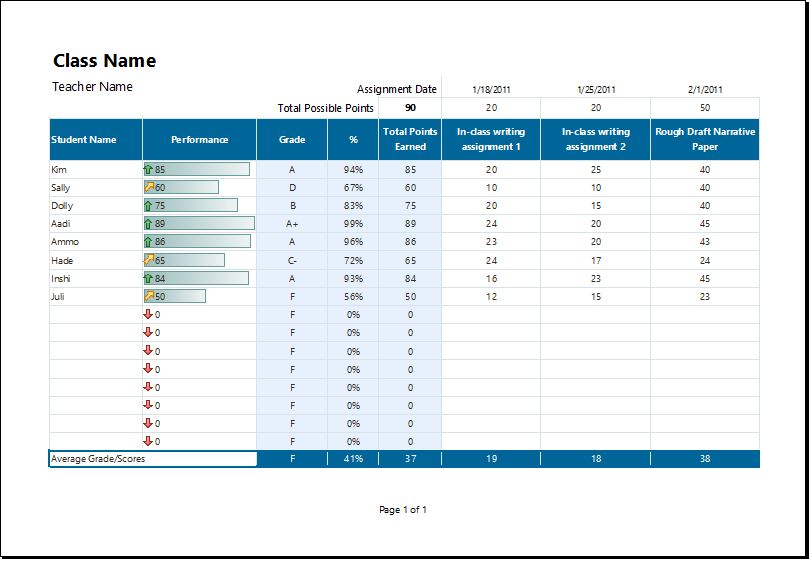Click the yellow diagonal arrow in Sally's Performance cell
Image resolution: width=809 pixels, height=561 pixels.
pyautogui.click(x=149, y=187)
